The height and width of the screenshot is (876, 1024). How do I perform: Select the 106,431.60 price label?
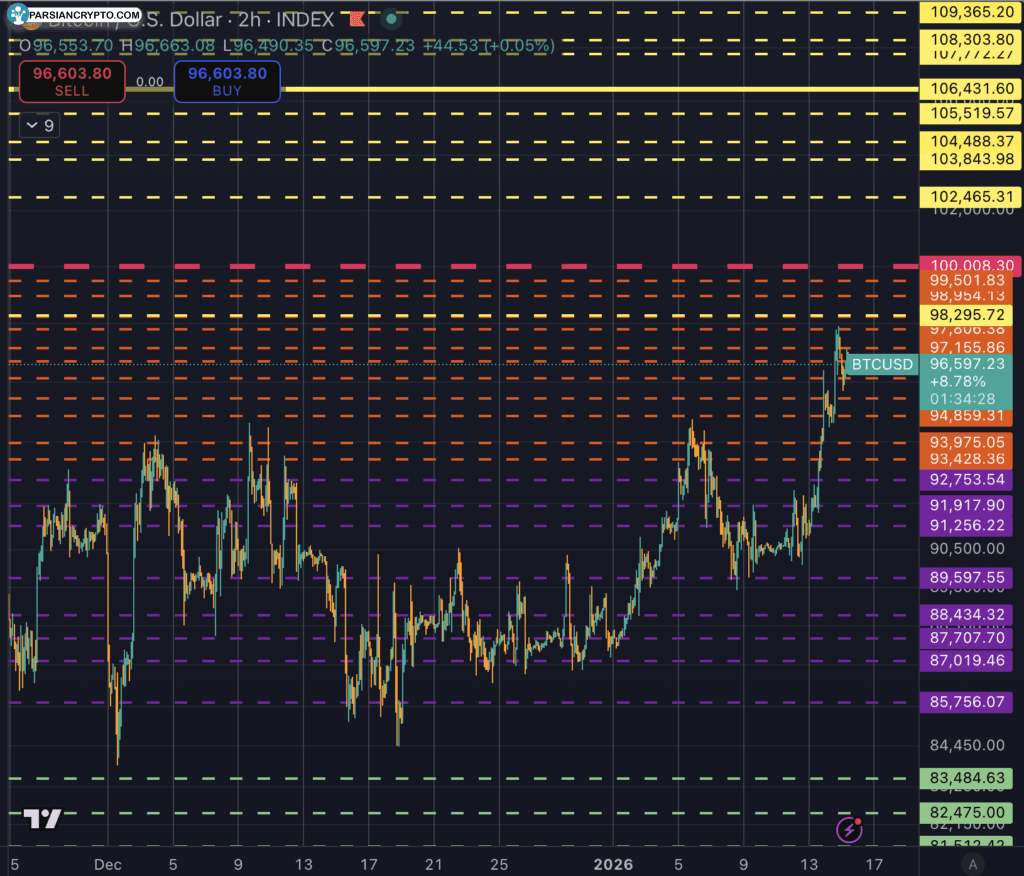pyautogui.click(x=972, y=88)
